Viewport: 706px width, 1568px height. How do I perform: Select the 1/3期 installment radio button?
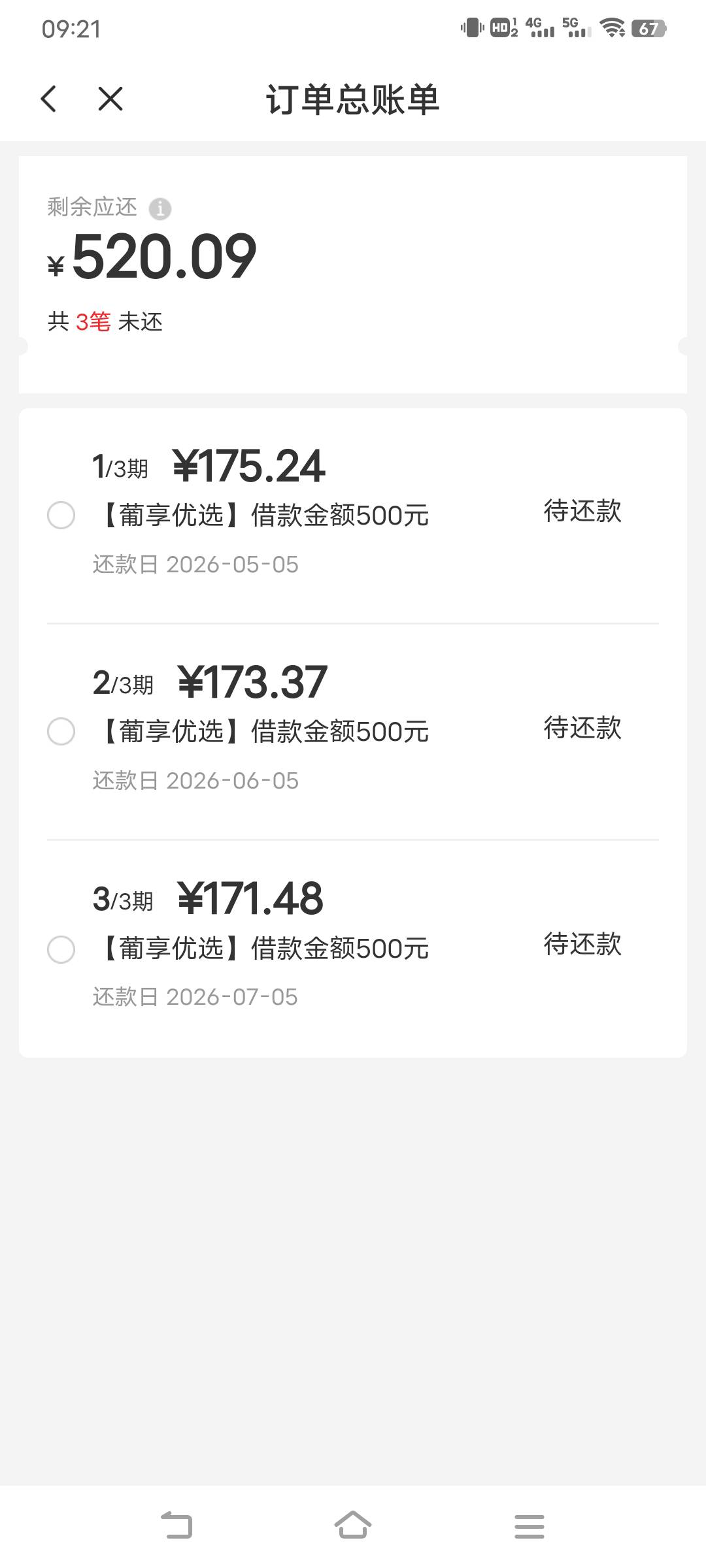(61, 515)
